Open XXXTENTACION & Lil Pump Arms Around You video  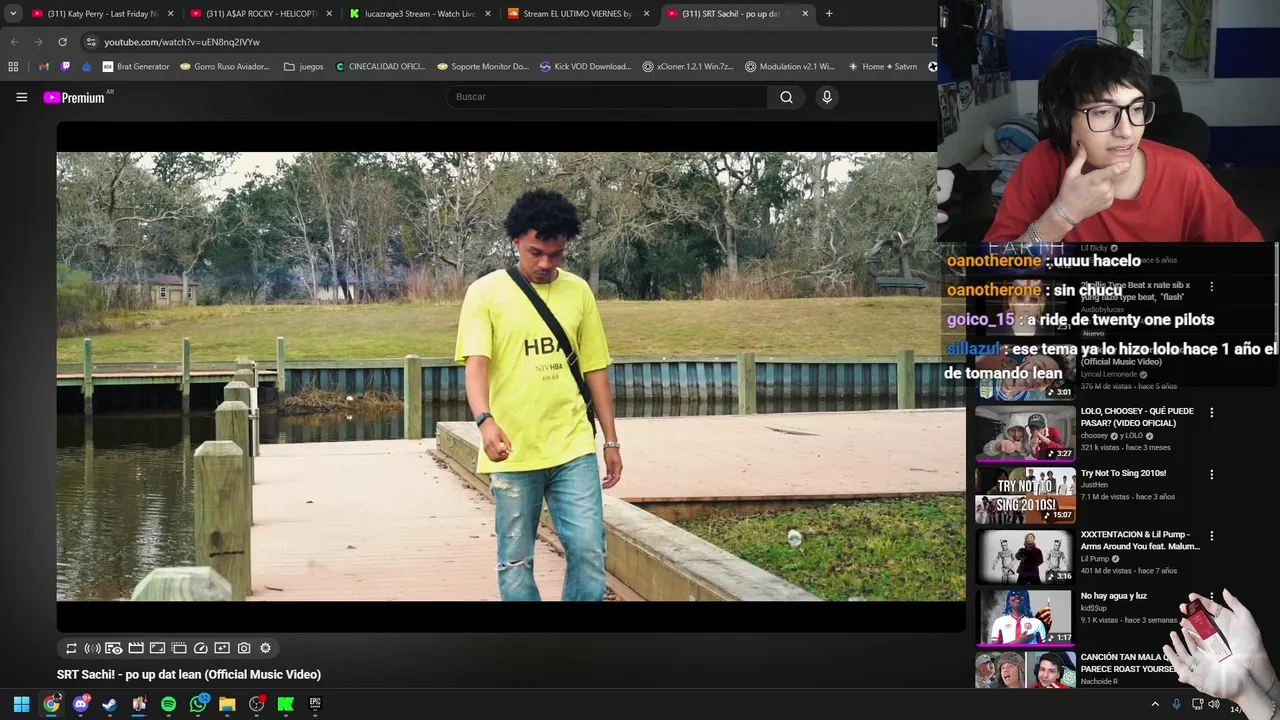[x=1140, y=541]
